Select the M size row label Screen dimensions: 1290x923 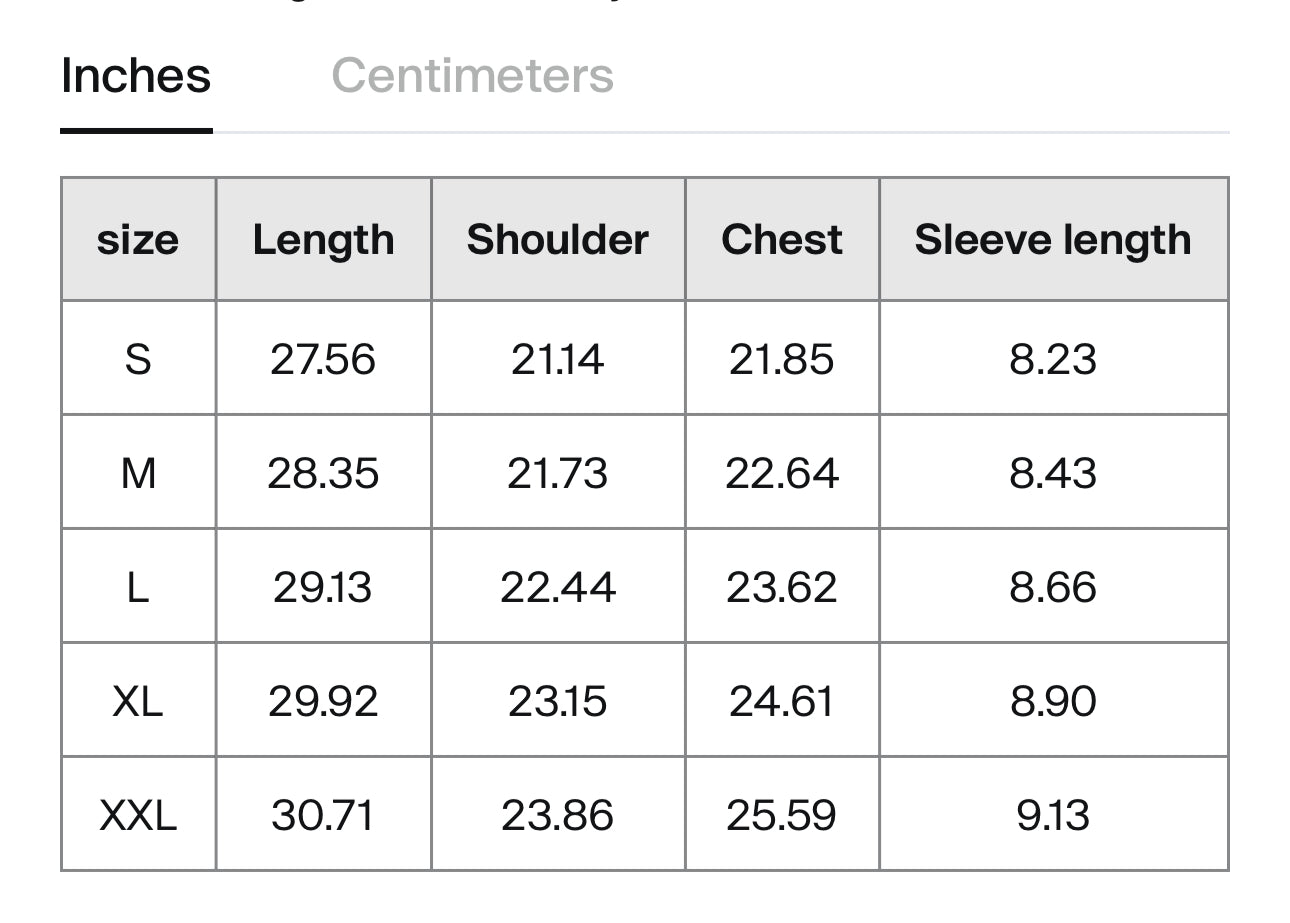pos(138,473)
